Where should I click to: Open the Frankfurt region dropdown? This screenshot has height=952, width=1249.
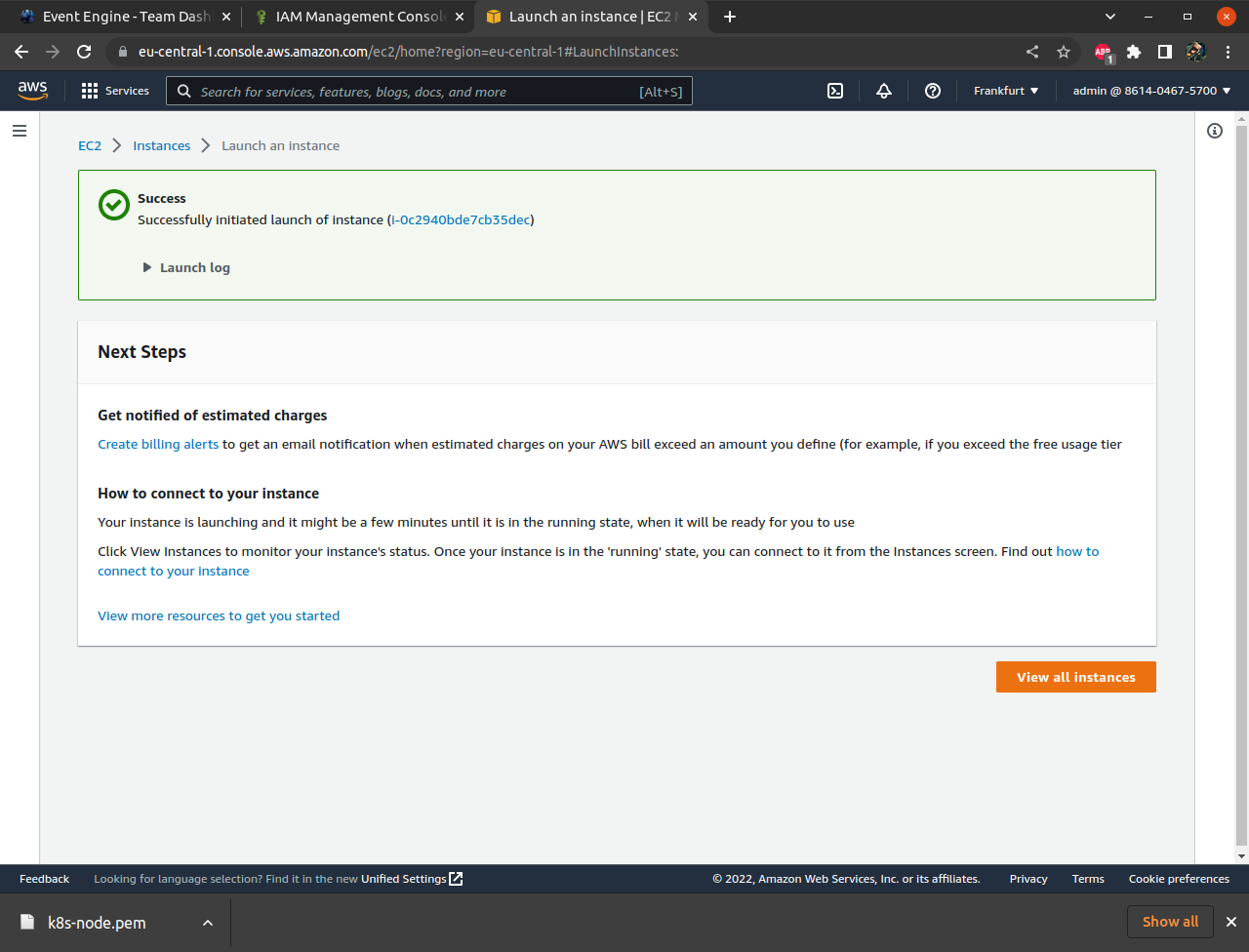[1006, 91]
